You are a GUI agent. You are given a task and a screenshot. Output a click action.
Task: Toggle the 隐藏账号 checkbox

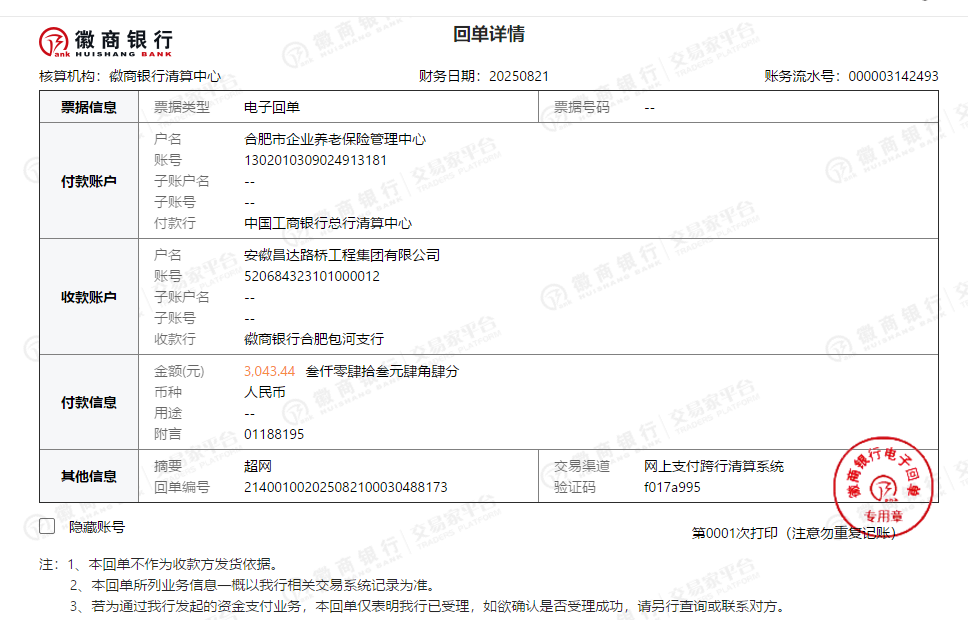(x=47, y=527)
